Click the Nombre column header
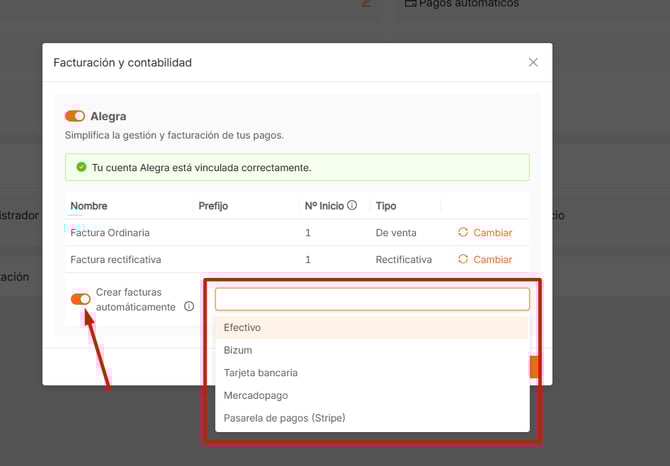Image resolution: width=670 pixels, height=466 pixels. click(89, 206)
